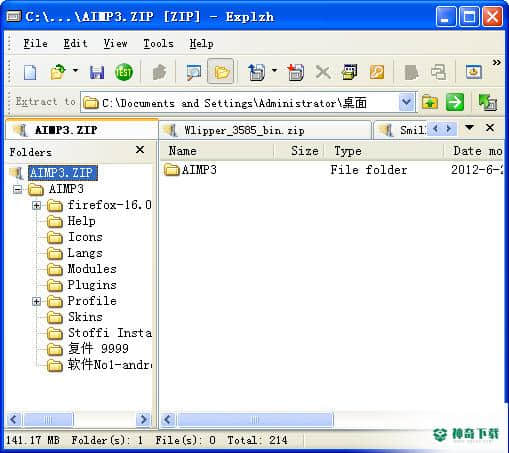Select the 软件No1-andr tree folder
The image size is (509, 453).
(109, 365)
